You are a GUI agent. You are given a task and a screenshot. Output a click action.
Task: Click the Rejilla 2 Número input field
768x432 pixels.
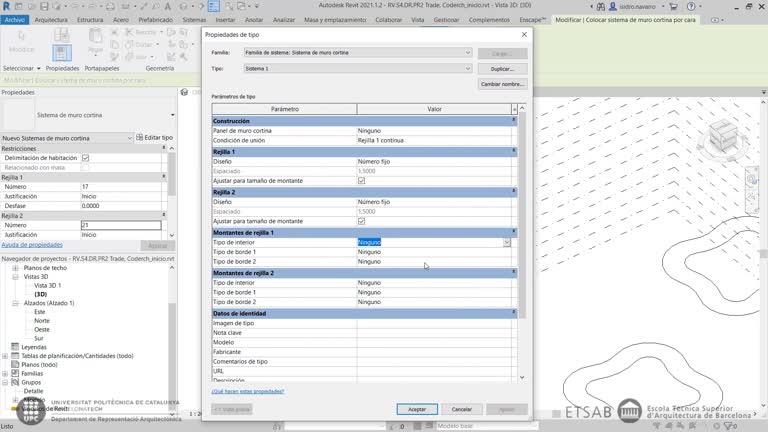(x=120, y=225)
